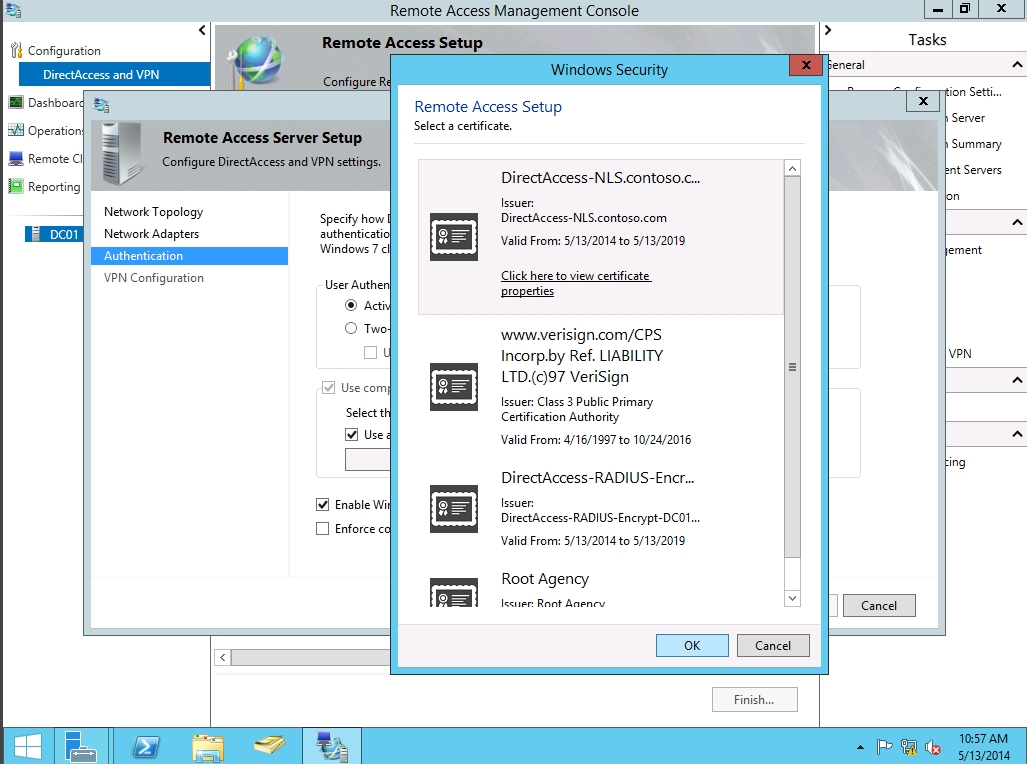This screenshot has width=1027, height=764.
Task: Open Network Topology step
Action: [153, 212]
